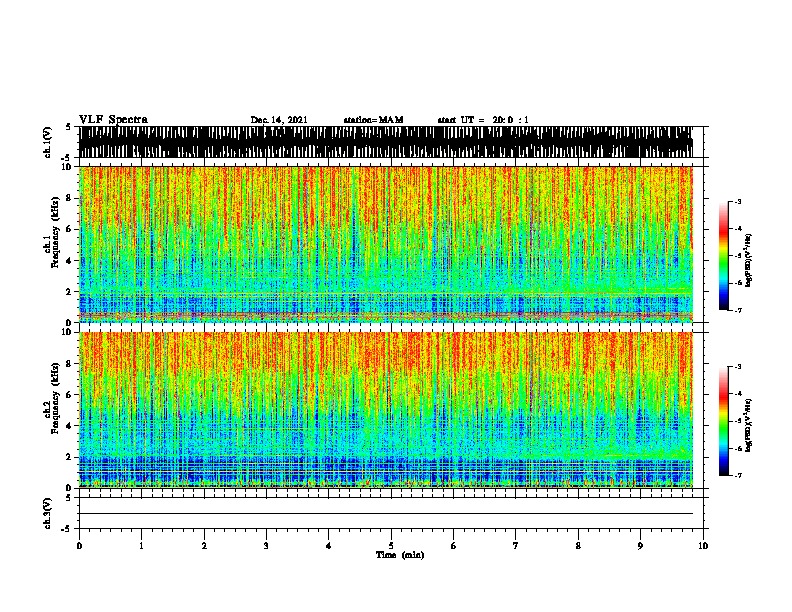Click the ch.1 'Frequency (kHz)' axis label
Screen dimensions: 792x612
coord(55,233)
